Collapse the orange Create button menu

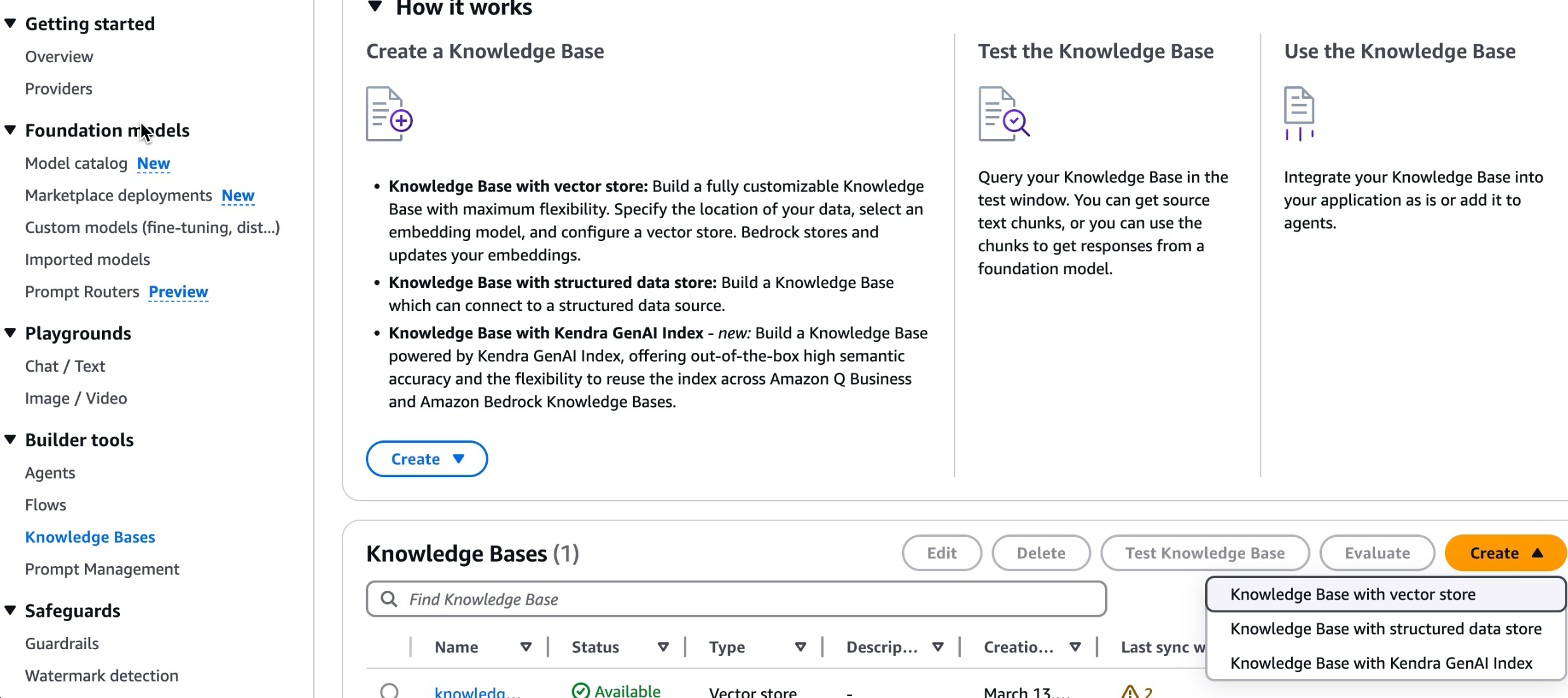pyautogui.click(x=1505, y=553)
